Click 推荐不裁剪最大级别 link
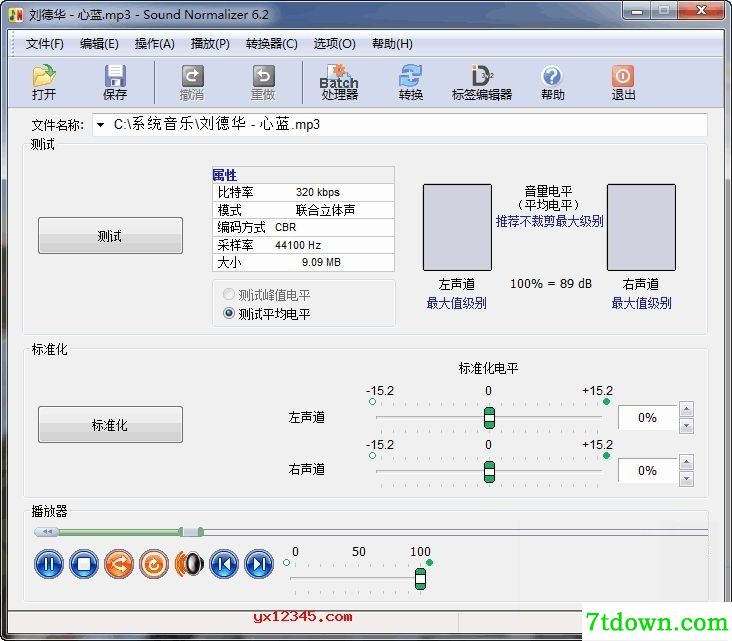This screenshot has height=641, width=732. 549,221
